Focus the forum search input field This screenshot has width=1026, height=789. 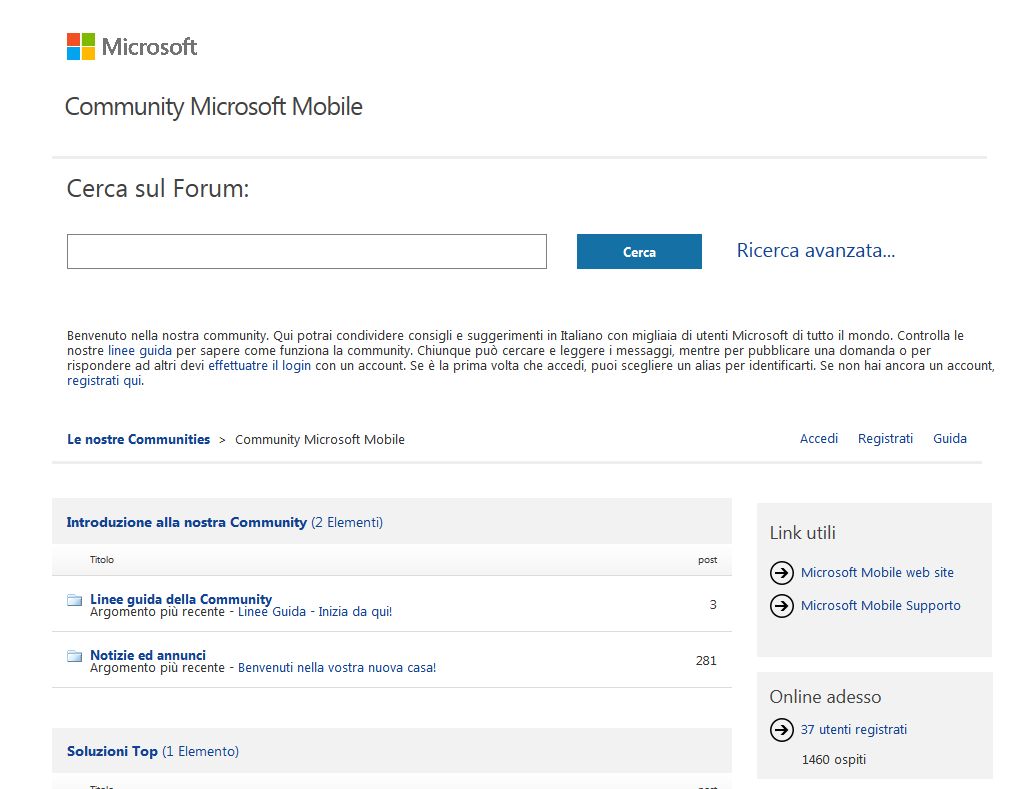pyautogui.click(x=306, y=251)
